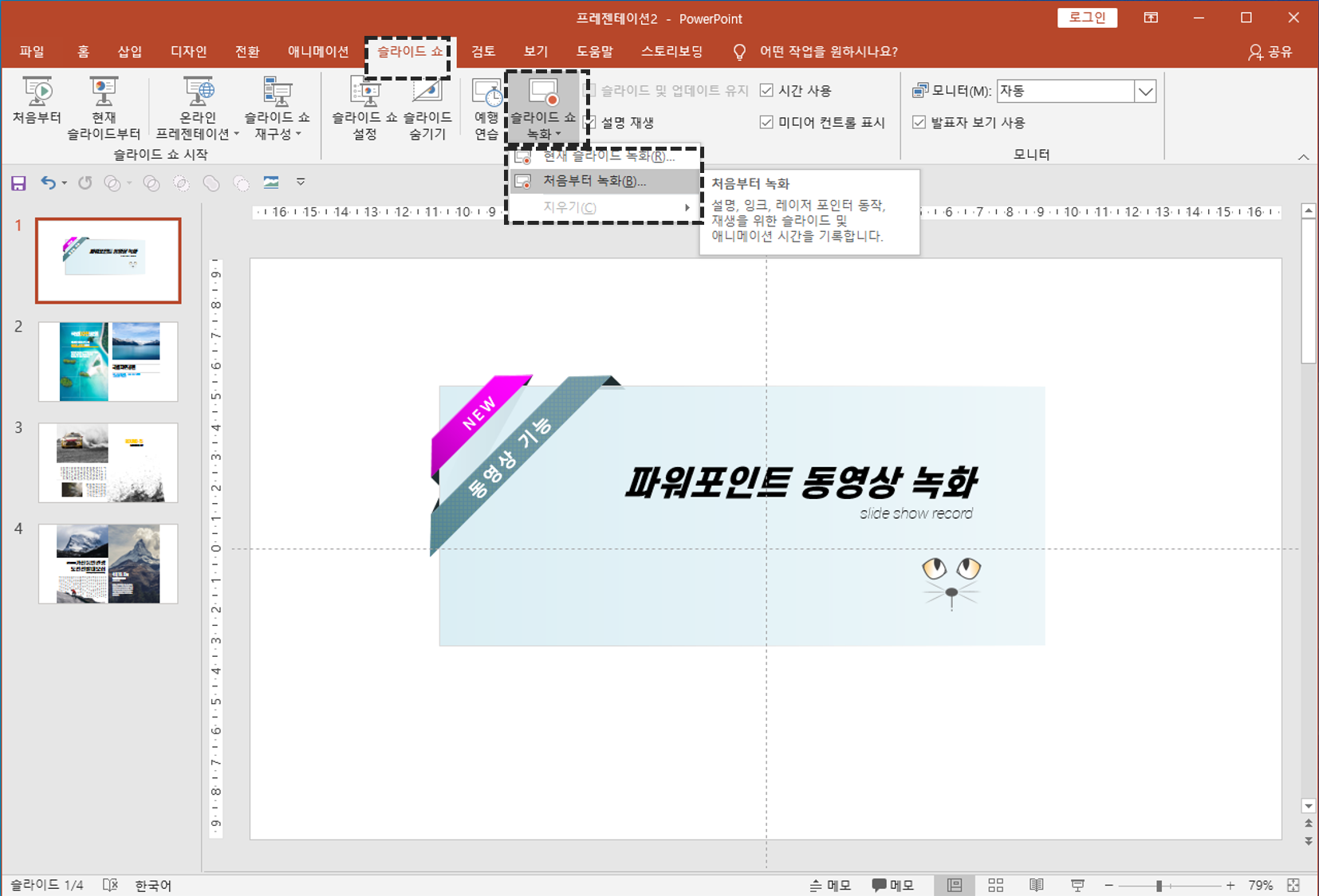This screenshot has height=896, width=1319.
Task: Go to previous slide double-arrow button
Action: click(1308, 823)
